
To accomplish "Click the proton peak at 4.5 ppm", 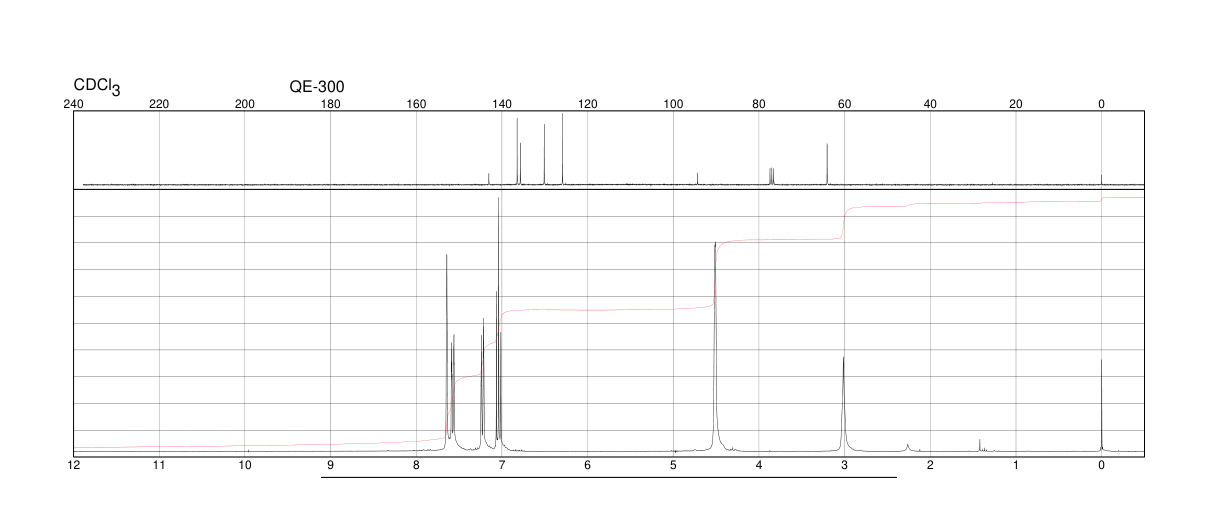I will pos(715,345).
